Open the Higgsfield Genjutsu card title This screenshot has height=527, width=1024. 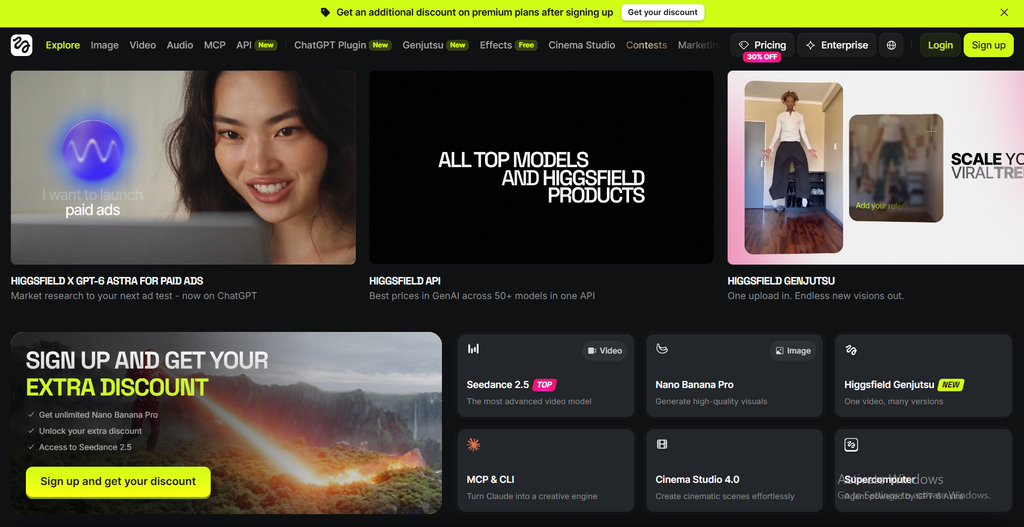(889, 385)
